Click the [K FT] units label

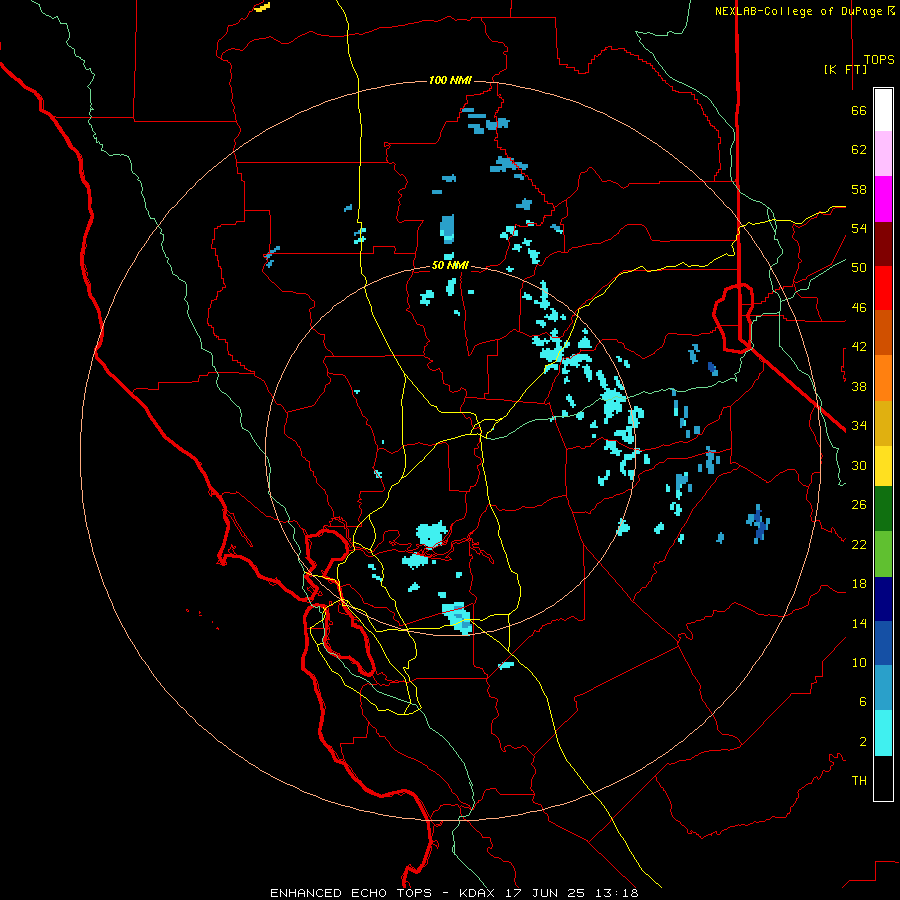(x=845, y=69)
